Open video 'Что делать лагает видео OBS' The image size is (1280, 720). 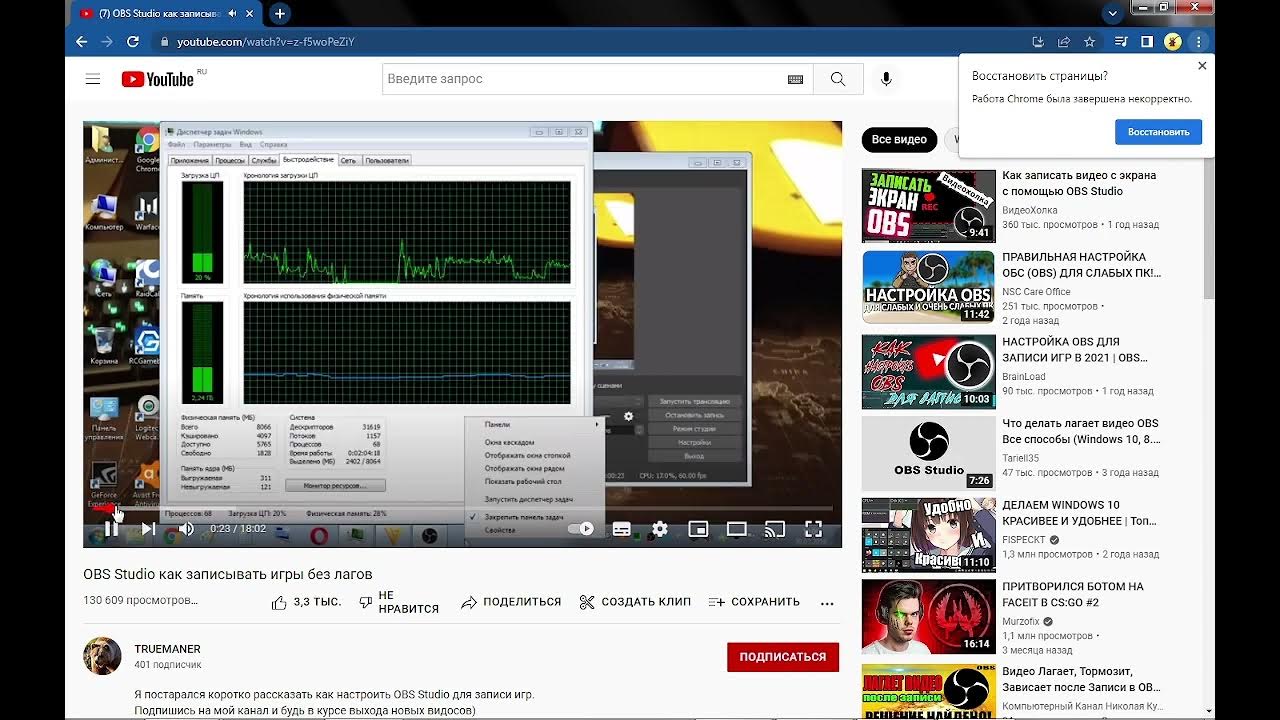pyautogui.click(x=1081, y=431)
